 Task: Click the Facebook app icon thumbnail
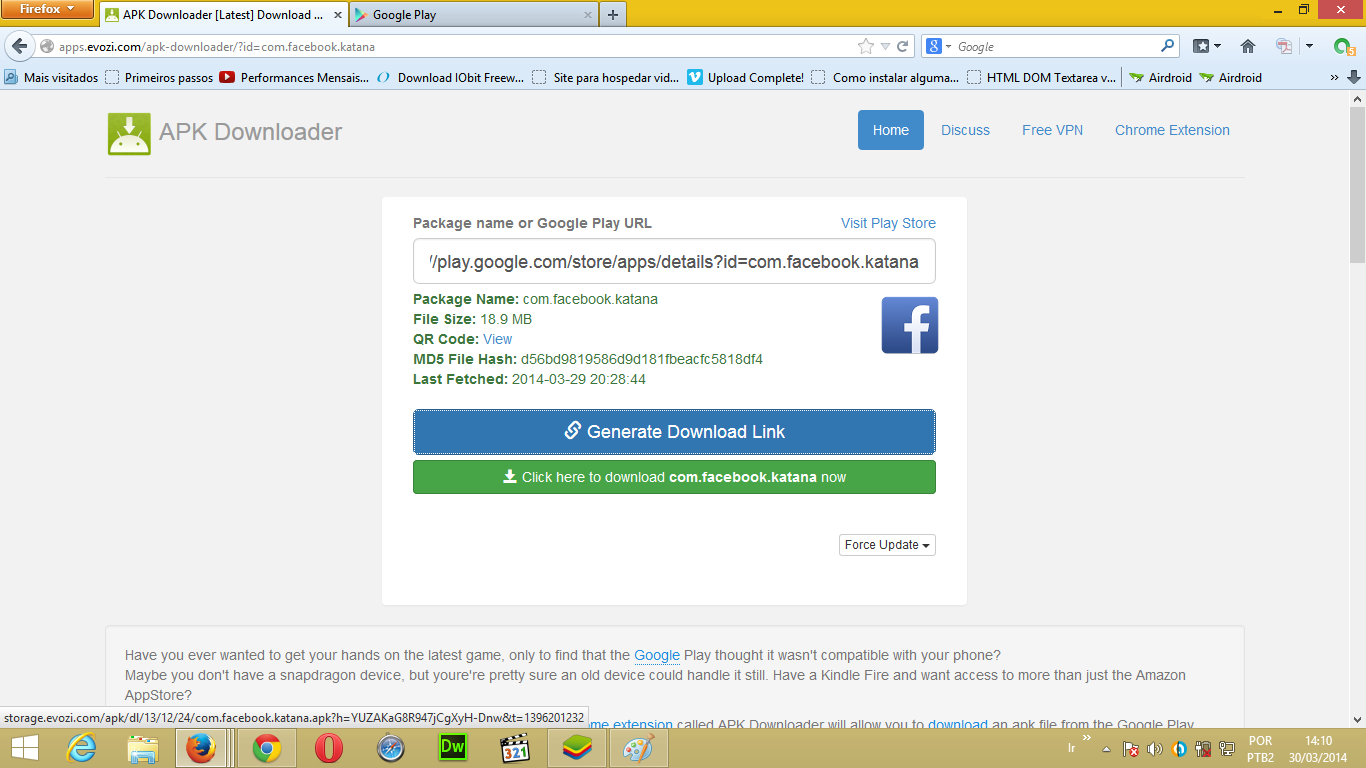pyautogui.click(x=909, y=325)
